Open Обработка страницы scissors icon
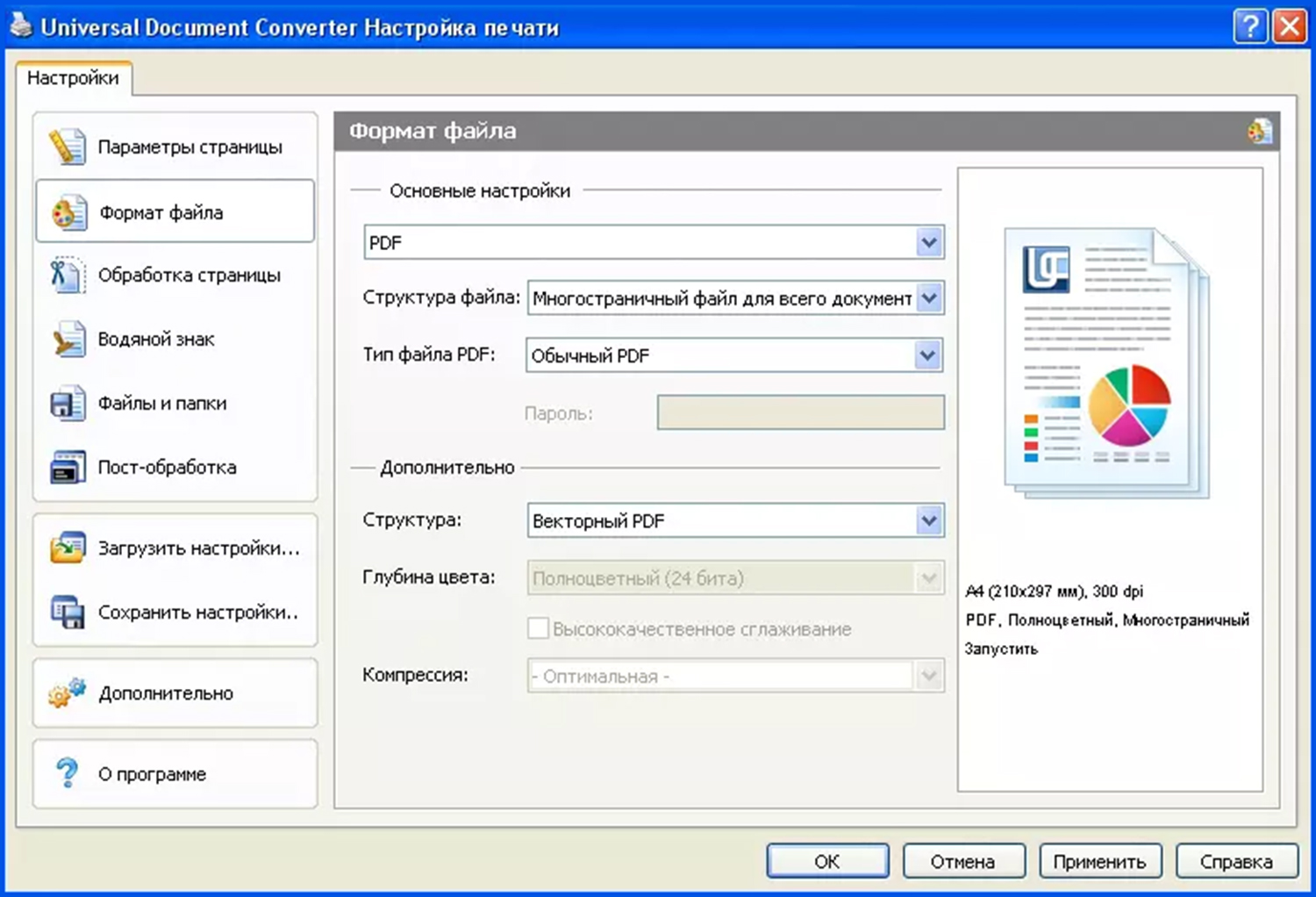Viewport: 1316px width, 897px height. coord(67,276)
